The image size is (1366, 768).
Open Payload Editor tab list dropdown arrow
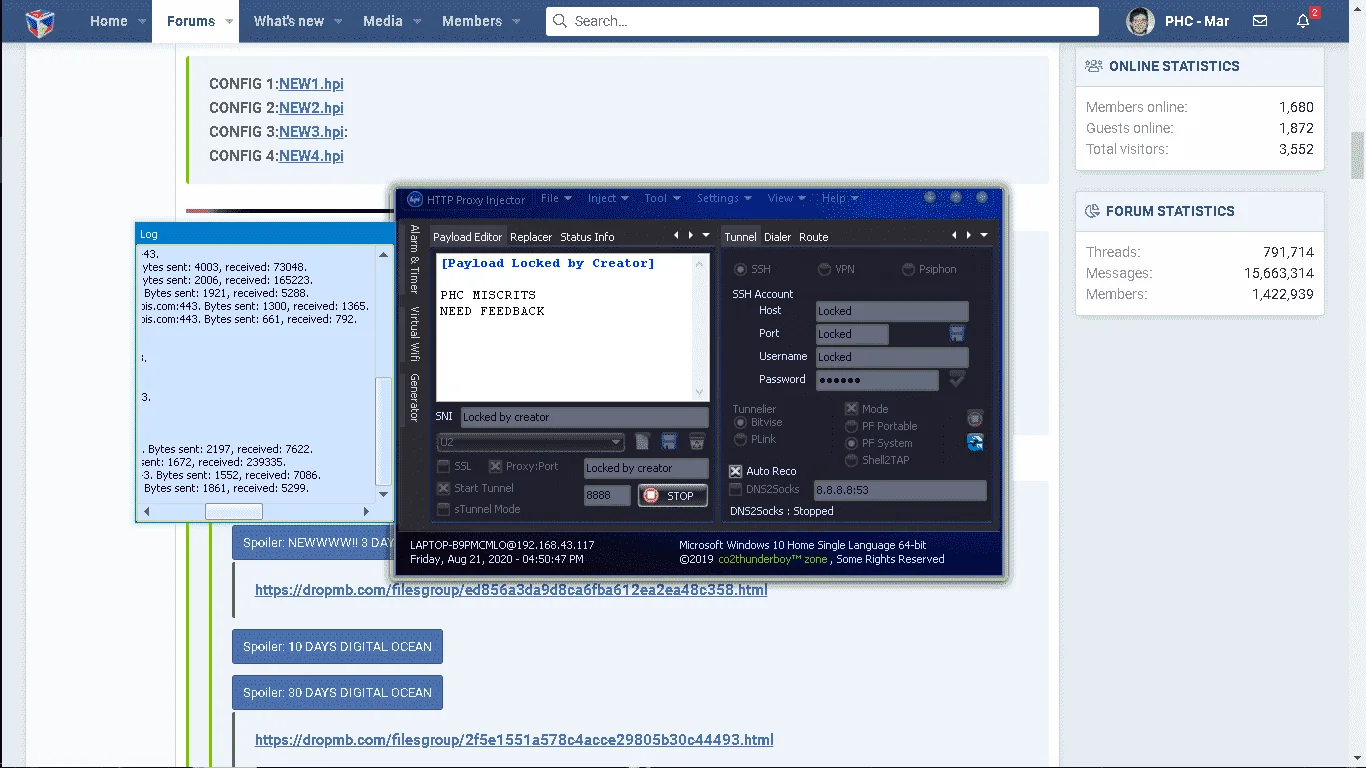click(x=706, y=236)
